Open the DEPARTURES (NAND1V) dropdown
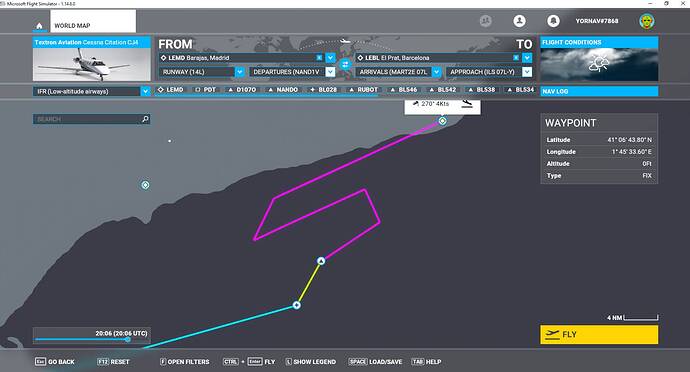This screenshot has width=690, height=372. [330, 72]
